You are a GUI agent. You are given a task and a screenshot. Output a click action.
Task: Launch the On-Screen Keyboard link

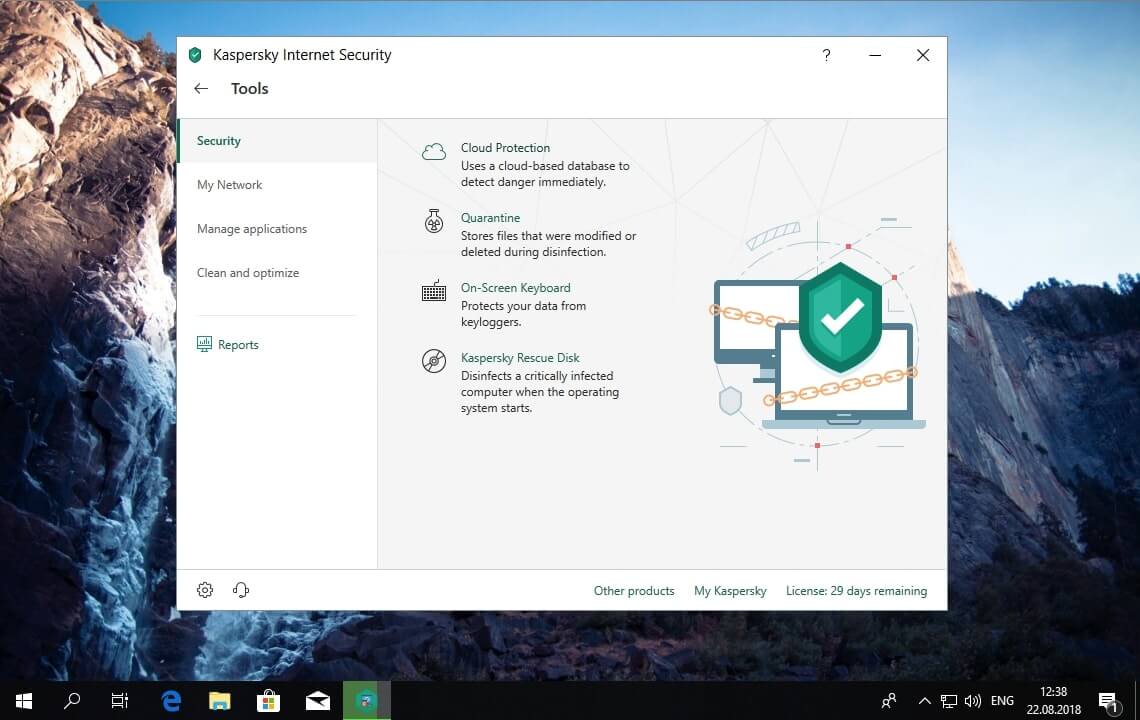coord(515,287)
